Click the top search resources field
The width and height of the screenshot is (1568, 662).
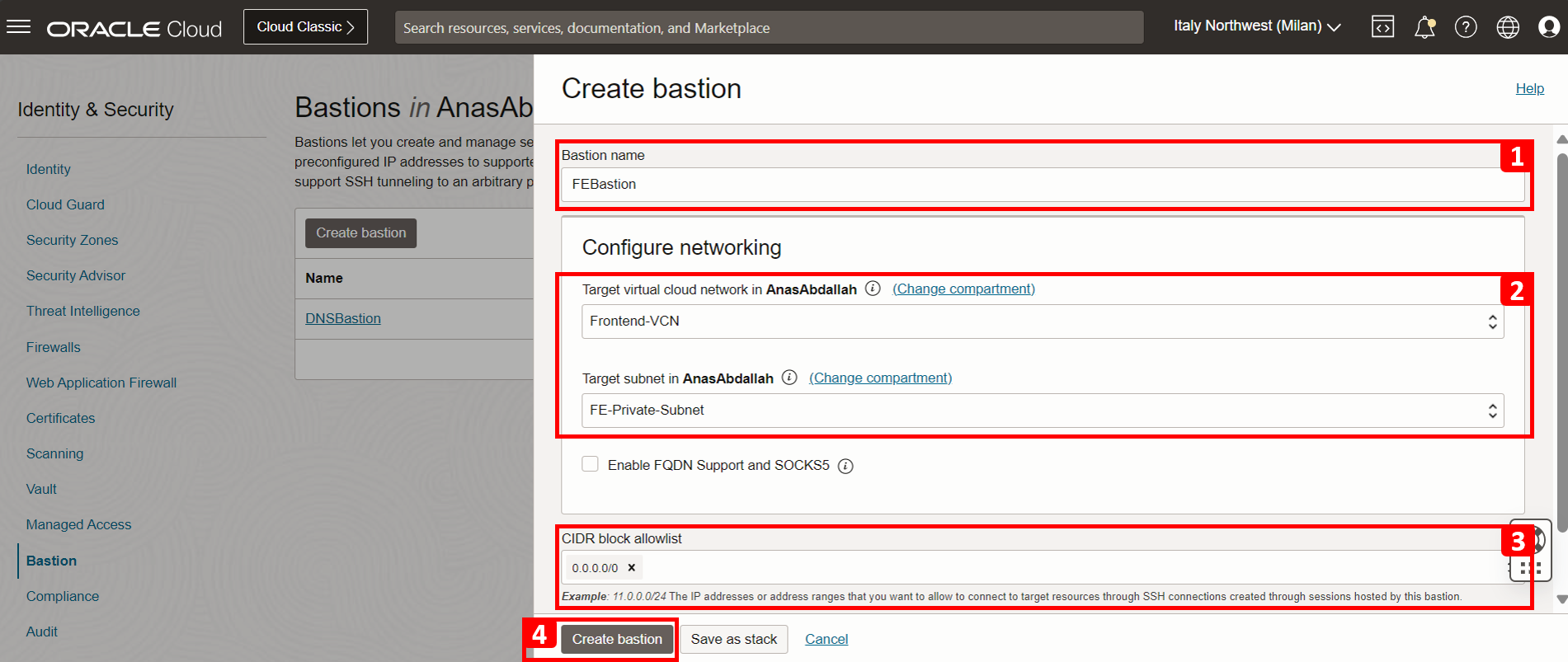769,27
